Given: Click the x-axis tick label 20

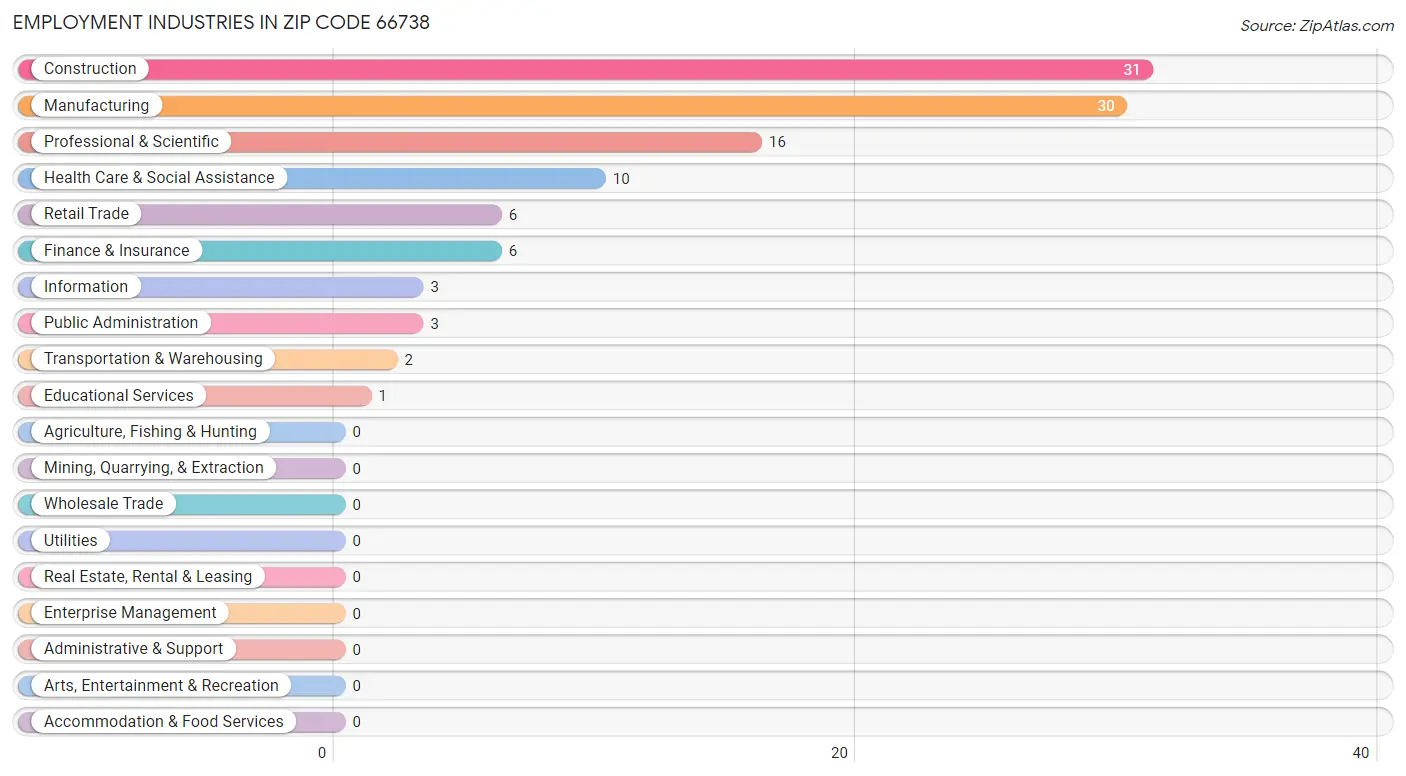Looking at the screenshot, I should tap(840, 753).
